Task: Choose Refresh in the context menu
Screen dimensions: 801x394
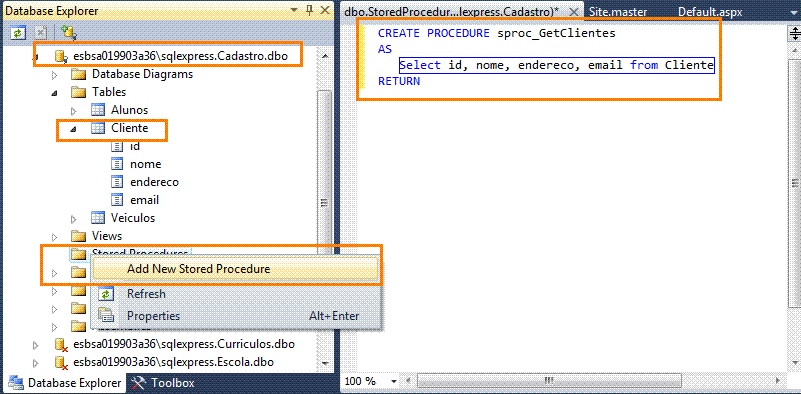Action: pos(235,294)
